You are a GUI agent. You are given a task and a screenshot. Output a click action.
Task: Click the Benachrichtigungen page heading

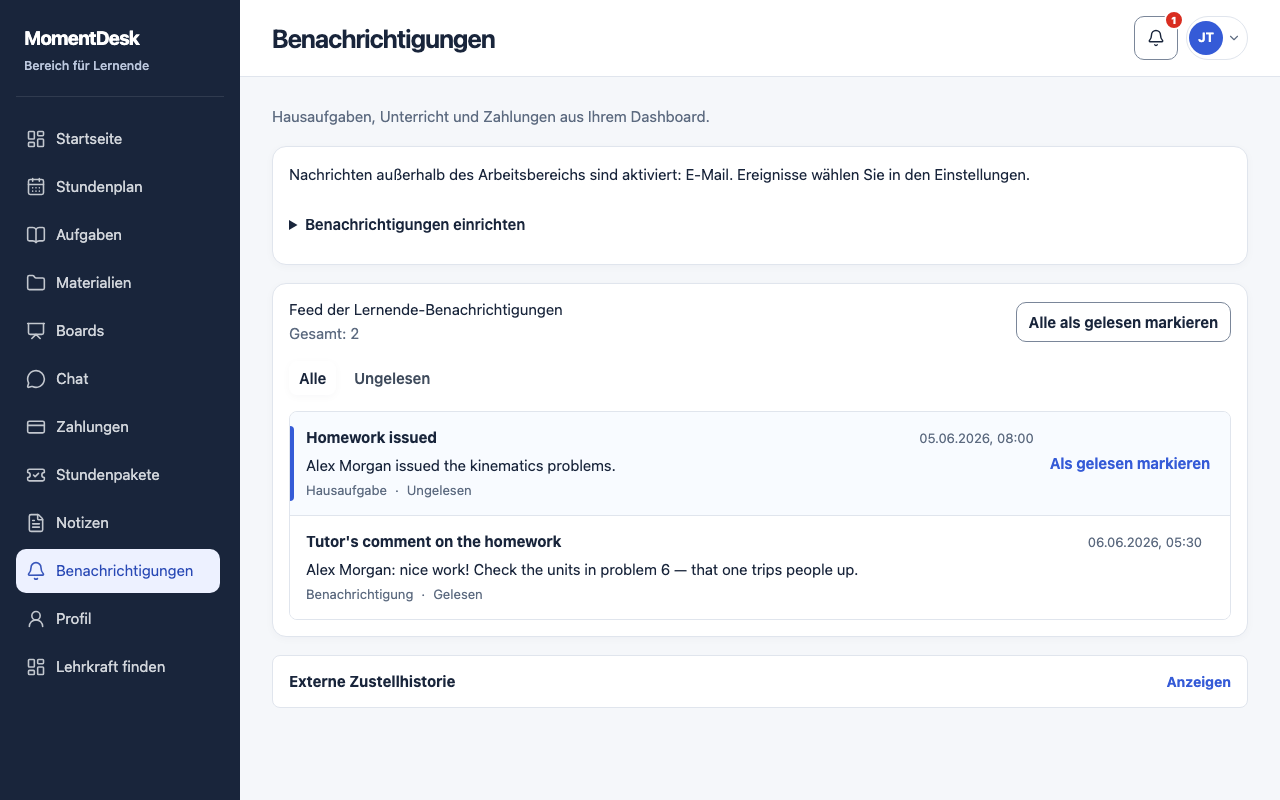tap(384, 39)
